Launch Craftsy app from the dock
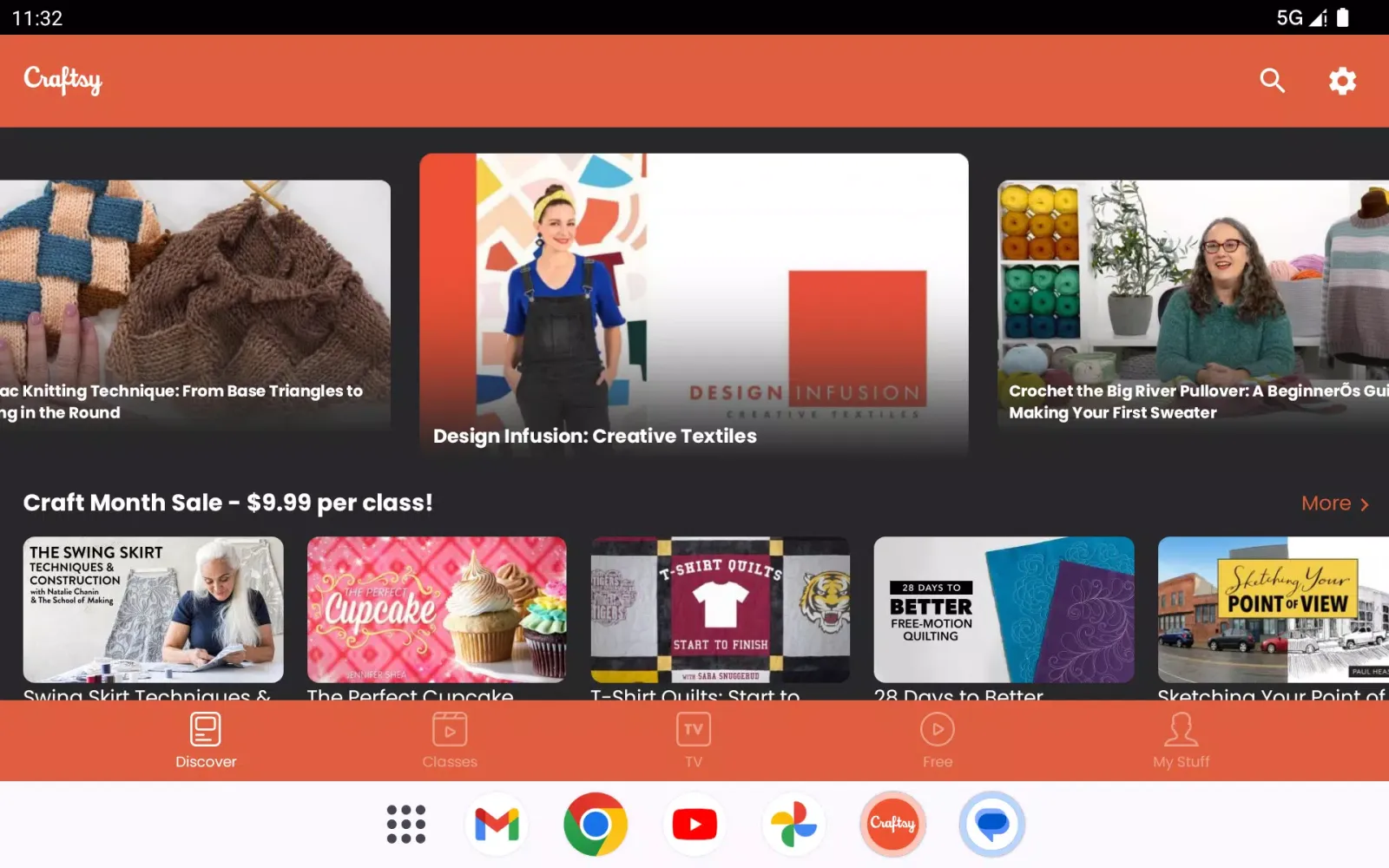Viewport: 1389px width, 868px height. (892, 824)
